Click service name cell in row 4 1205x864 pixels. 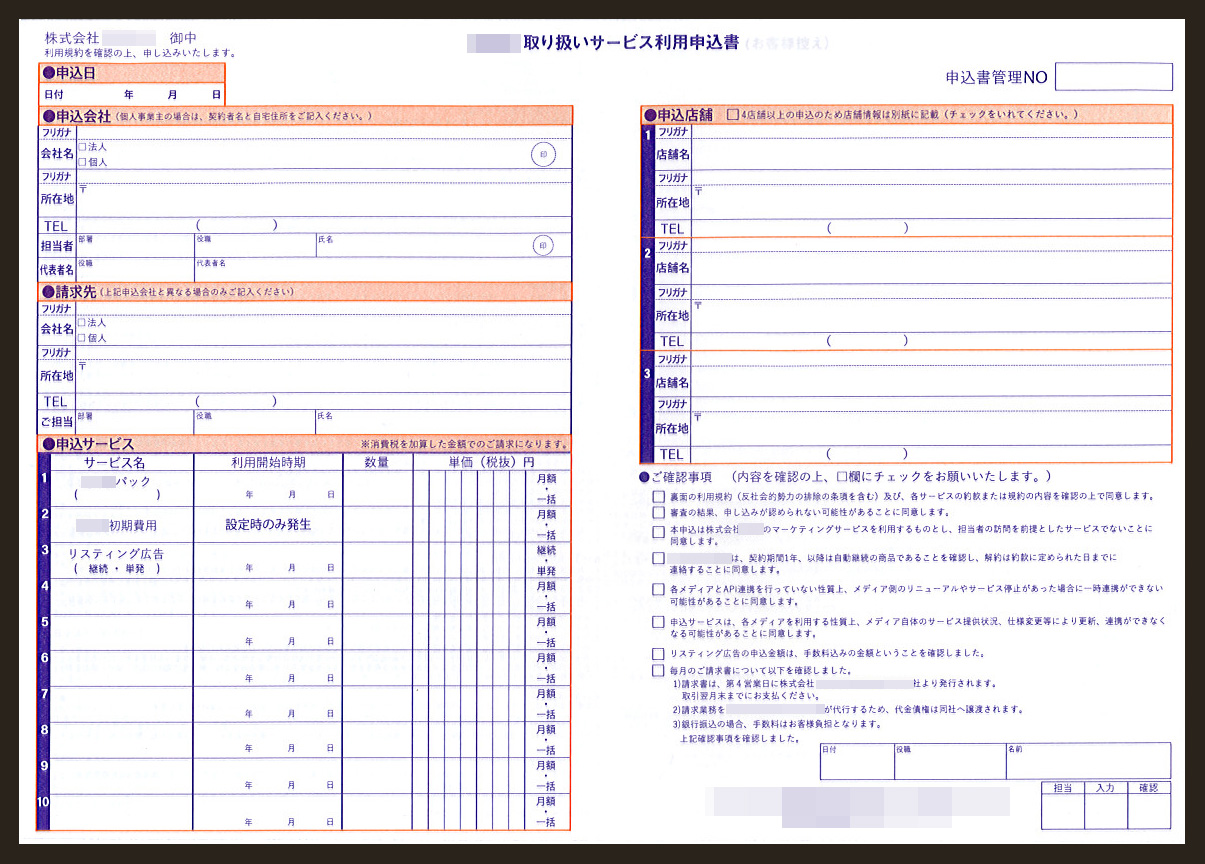[121, 596]
